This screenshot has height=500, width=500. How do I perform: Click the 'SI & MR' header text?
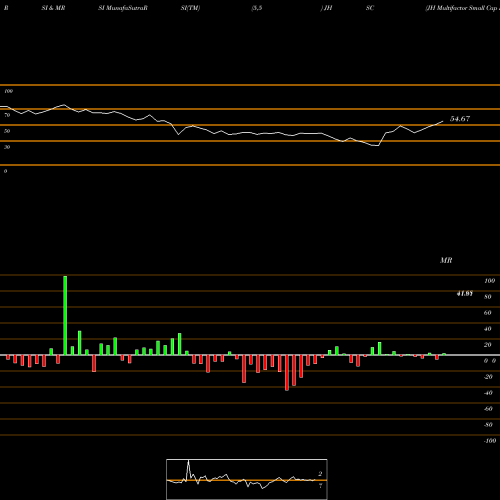pos(53,8)
